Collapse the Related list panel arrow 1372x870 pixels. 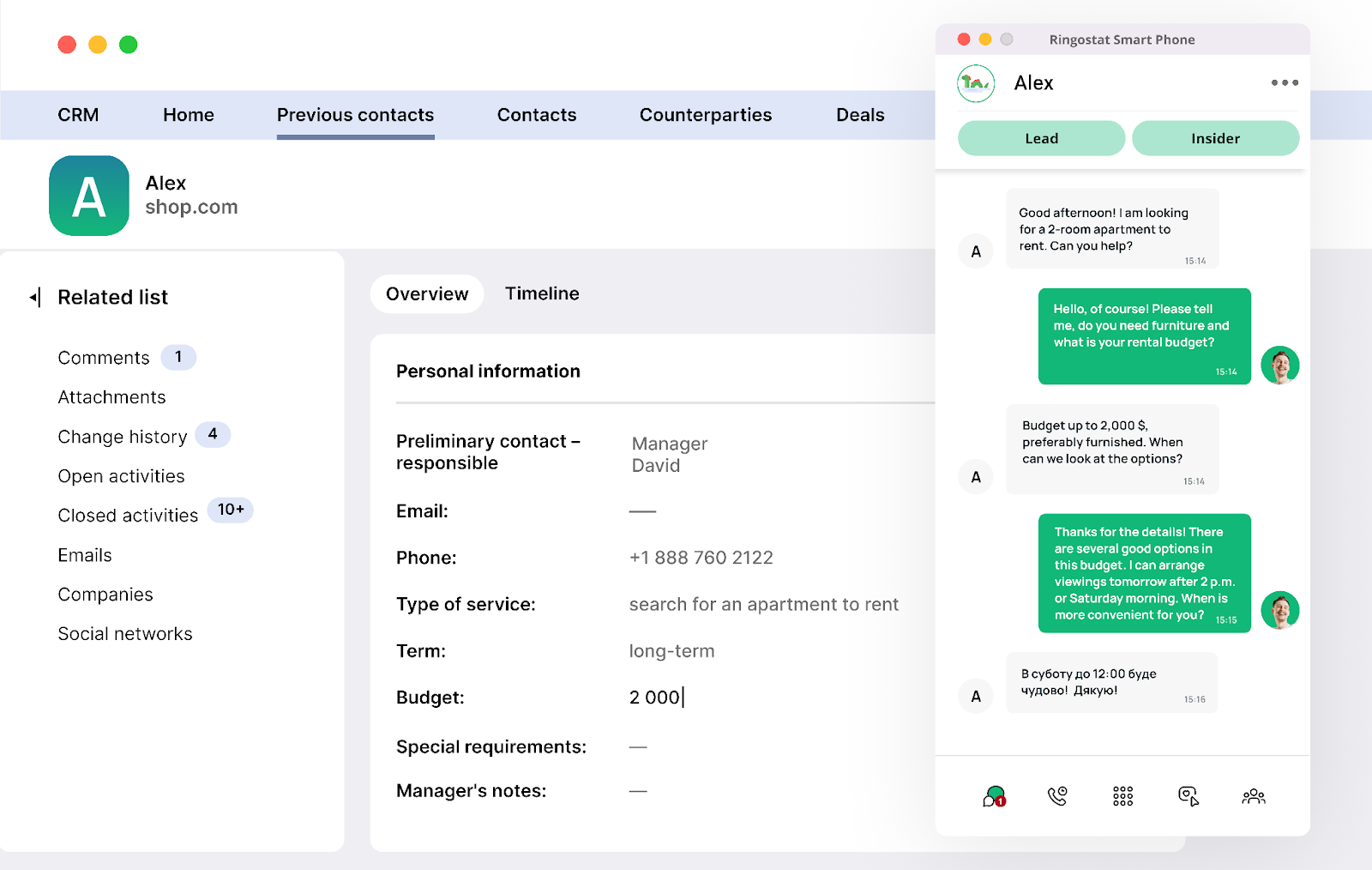35,298
